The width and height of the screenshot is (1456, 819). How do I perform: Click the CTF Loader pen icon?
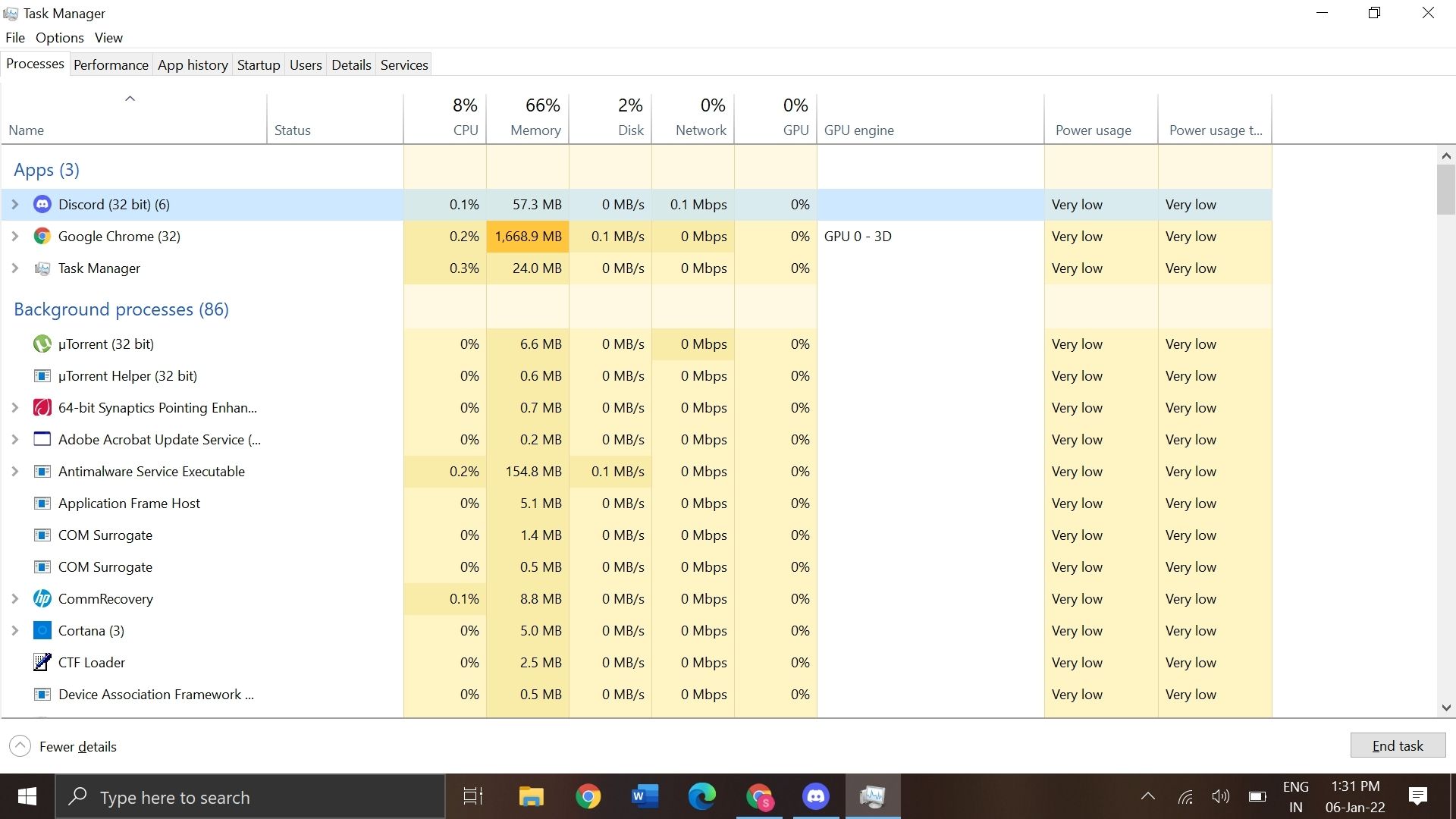(42, 663)
